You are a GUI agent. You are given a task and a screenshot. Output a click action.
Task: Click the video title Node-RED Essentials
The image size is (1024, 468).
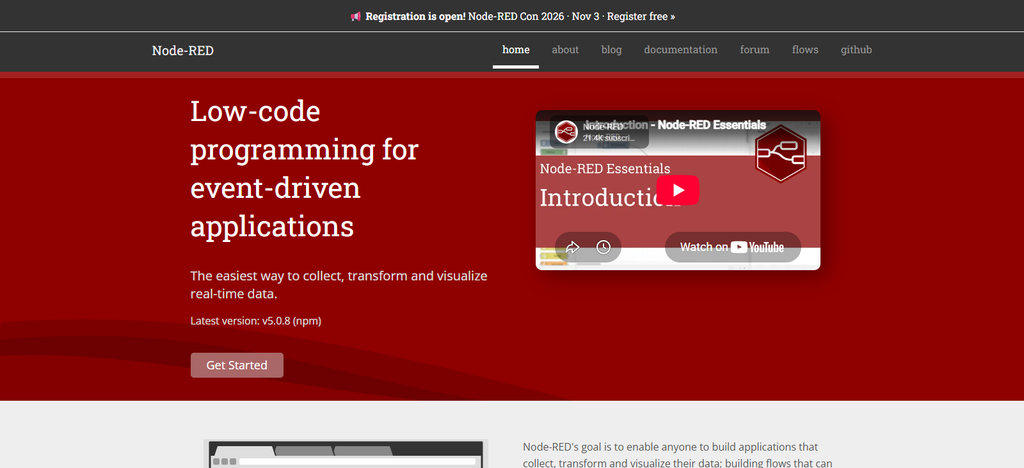[x=676, y=125]
